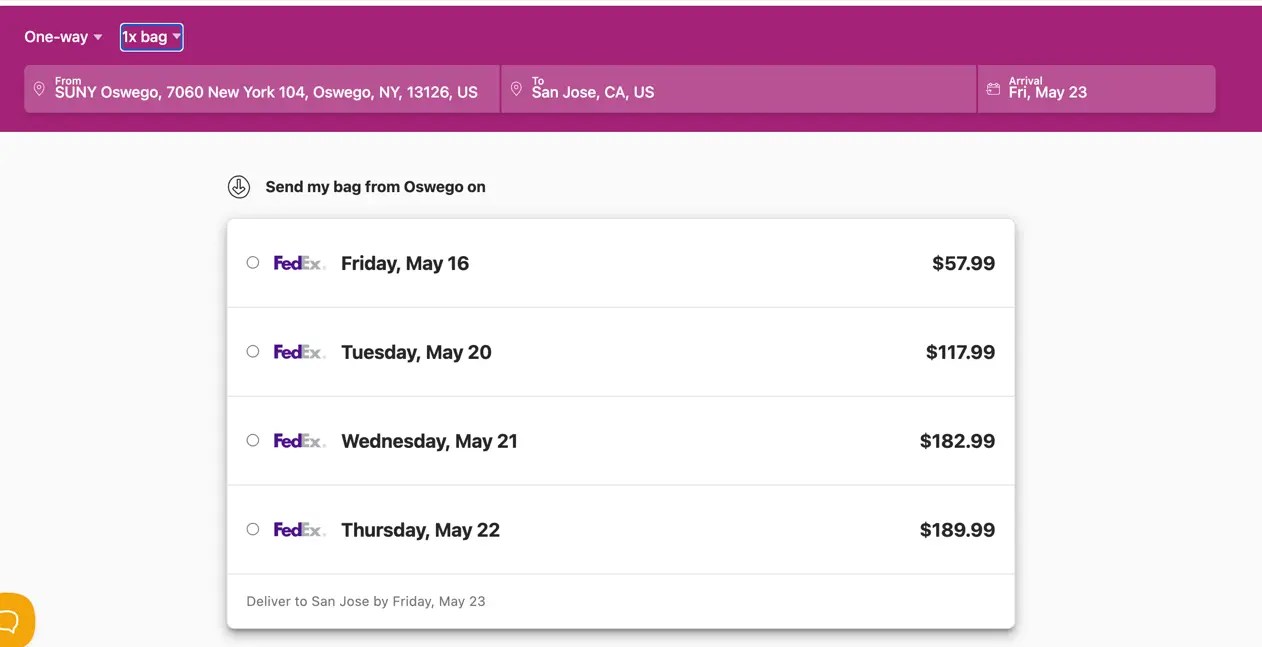Click the $117.99 price on Tuesday row

click(960, 352)
